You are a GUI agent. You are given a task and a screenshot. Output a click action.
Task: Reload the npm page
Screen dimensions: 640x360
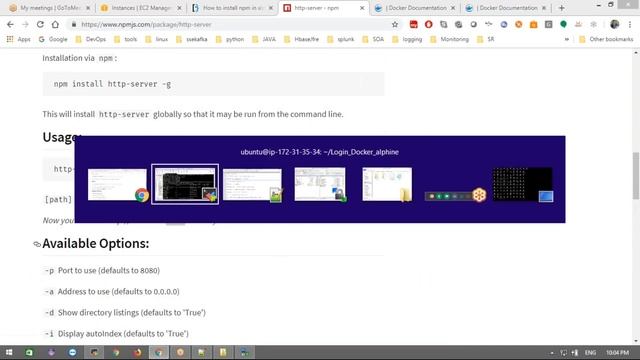tap(40, 24)
